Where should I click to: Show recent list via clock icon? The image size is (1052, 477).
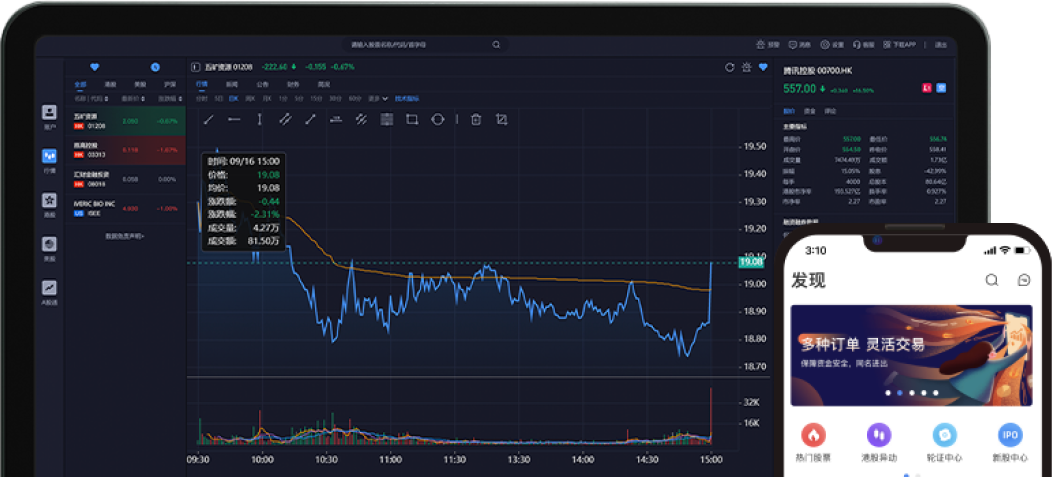pos(155,67)
